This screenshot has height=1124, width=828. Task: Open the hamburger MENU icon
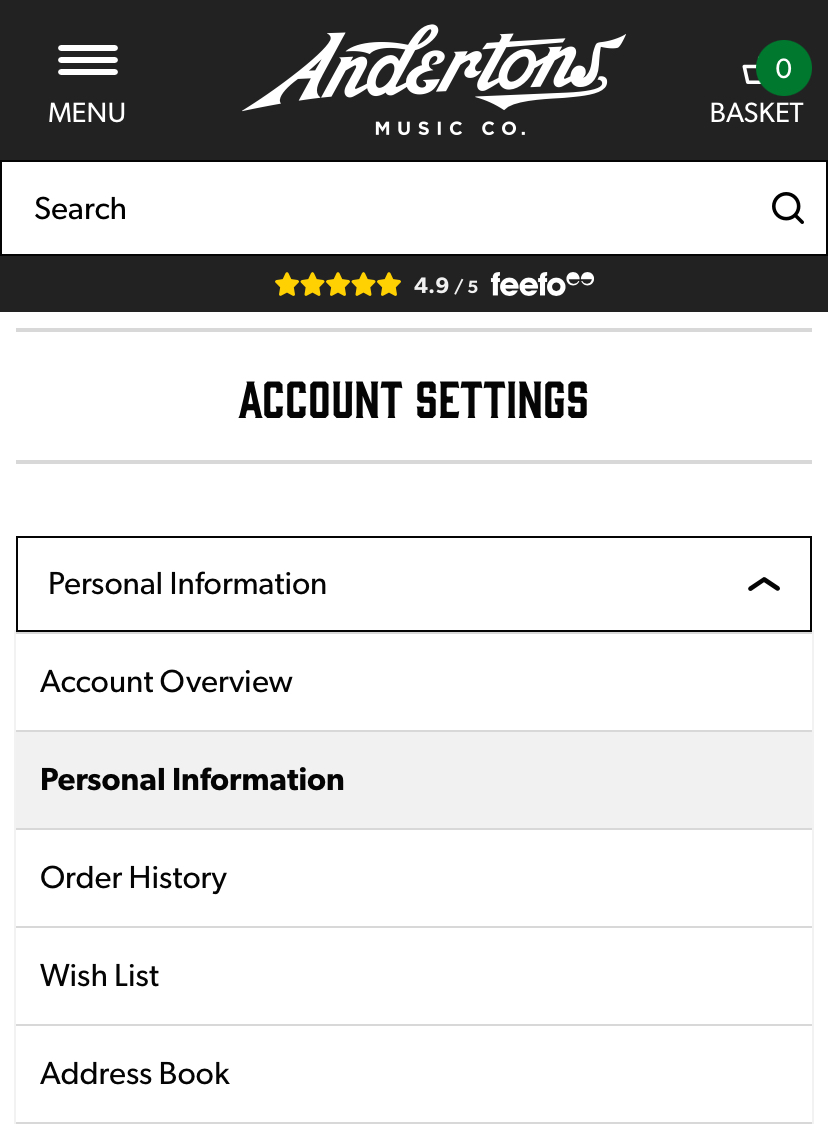coord(87,60)
